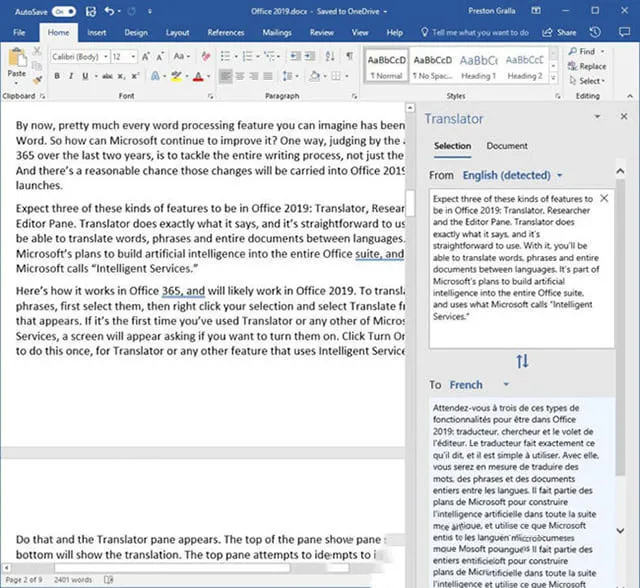Image resolution: width=640 pixels, height=588 pixels.
Task: Toggle Bold formatting
Action: coord(57,76)
